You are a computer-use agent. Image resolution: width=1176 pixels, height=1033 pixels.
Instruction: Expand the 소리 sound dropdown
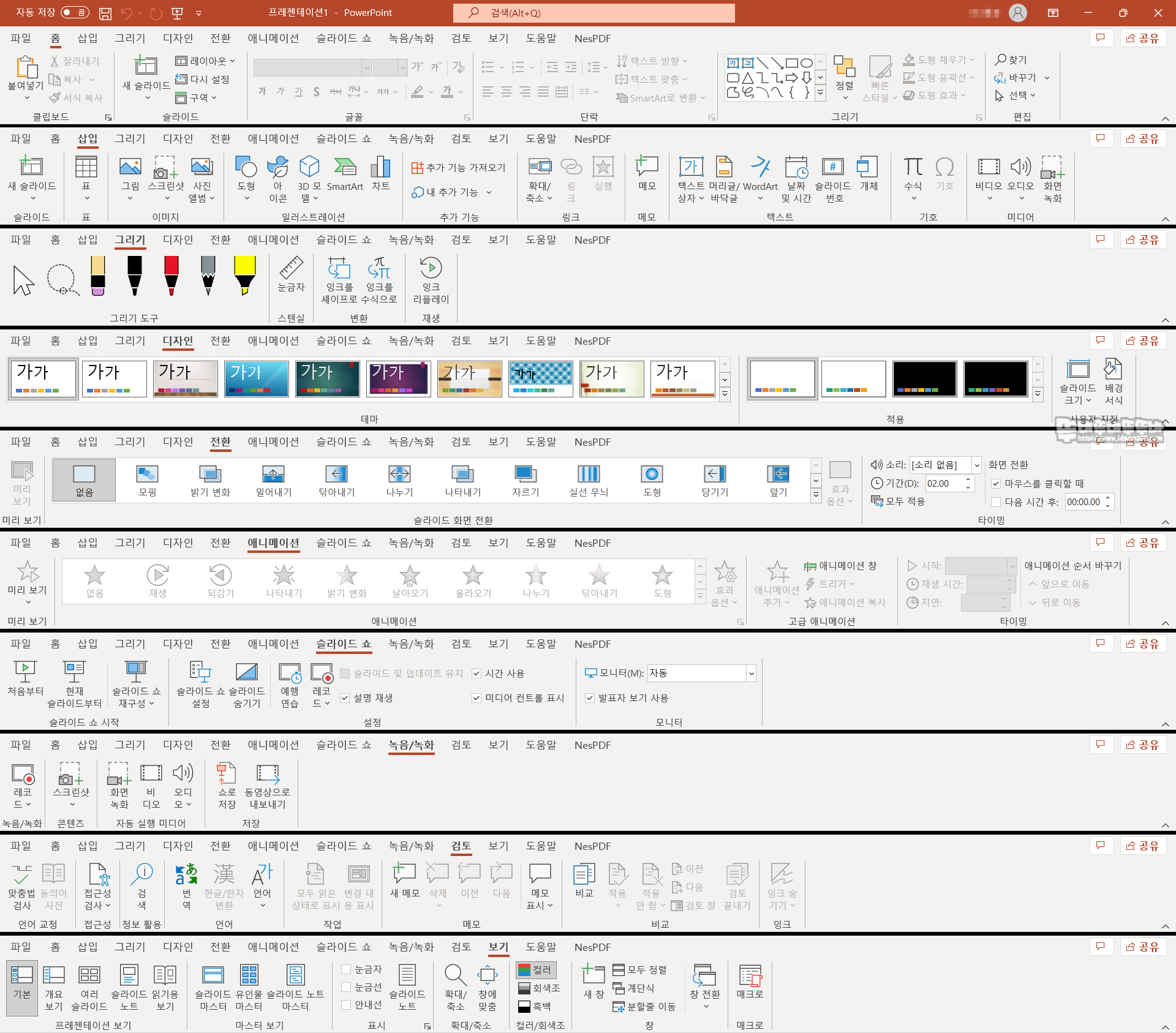pyautogui.click(x=977, y=465)
